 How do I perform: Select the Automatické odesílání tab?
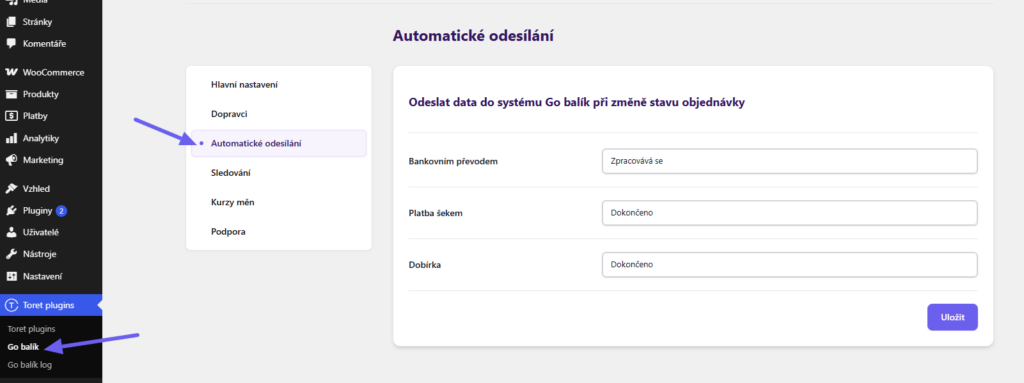click(x=279, y=143)
